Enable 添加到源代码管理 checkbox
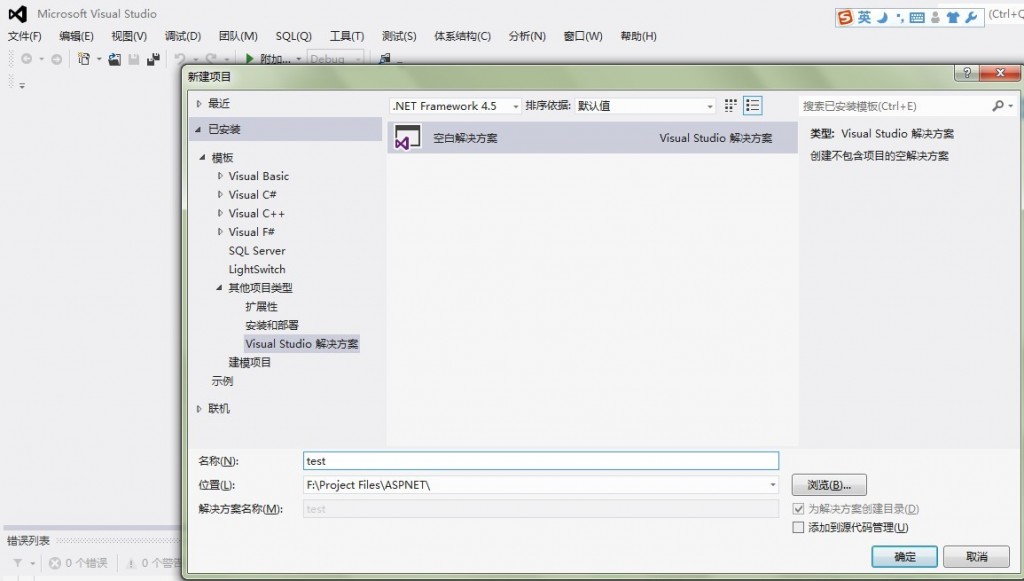Viewport: 1024px width, 581px height. pos(798,527)
